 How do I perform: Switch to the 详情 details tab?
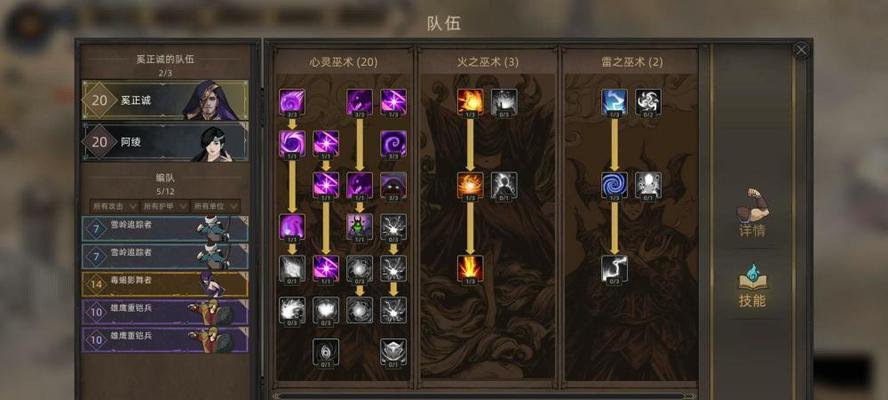[x=753, y=214]
